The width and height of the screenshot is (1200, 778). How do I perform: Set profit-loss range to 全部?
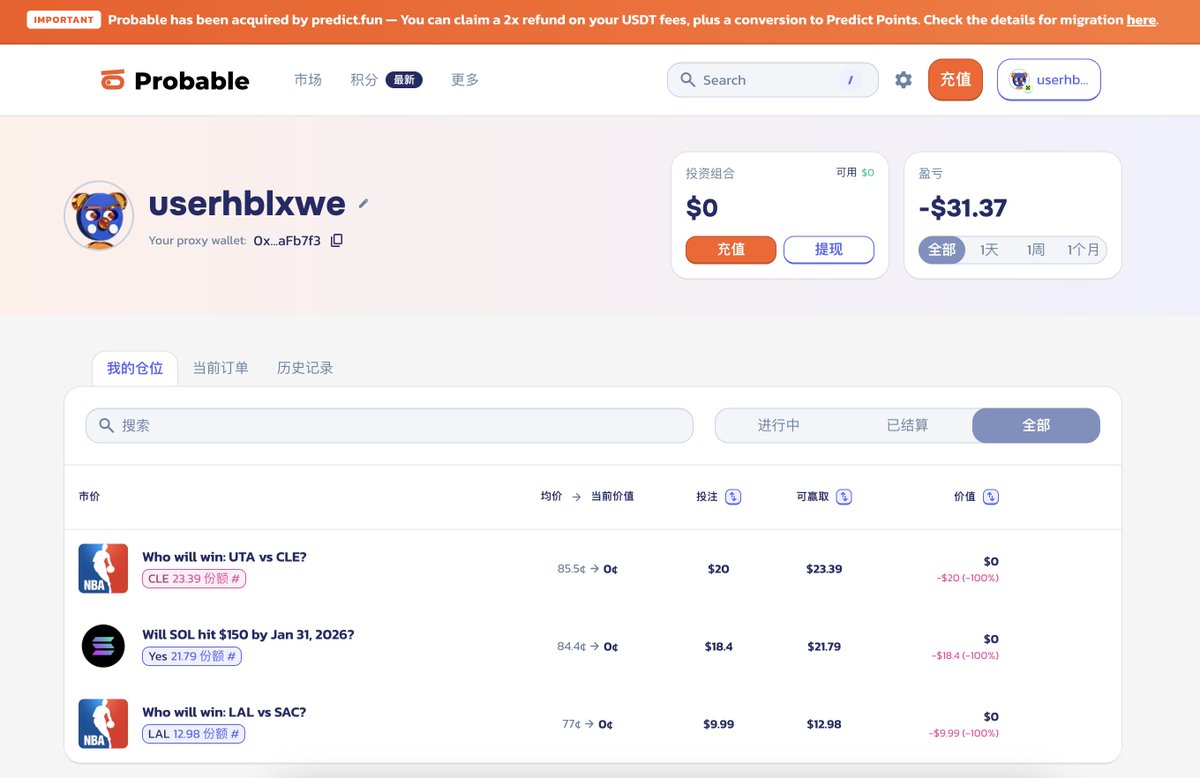pyautogui.click(x=942, y=249)
